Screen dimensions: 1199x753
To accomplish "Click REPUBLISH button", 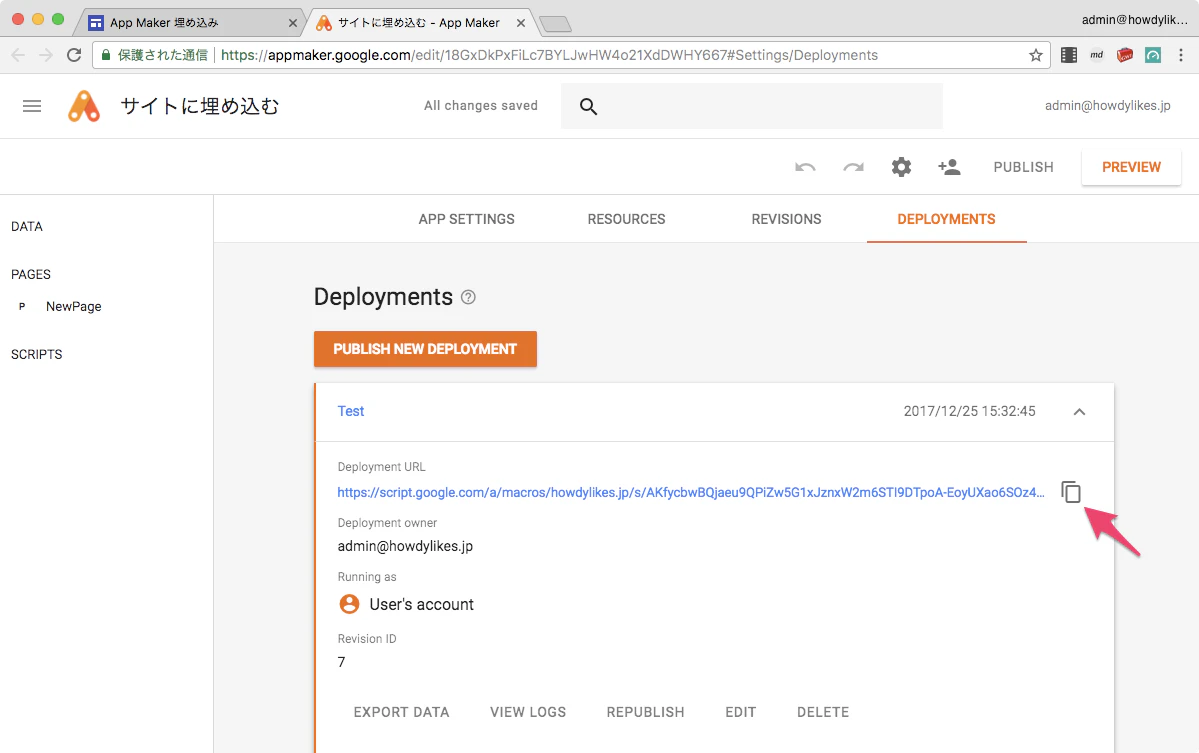I will pos(645,712).
